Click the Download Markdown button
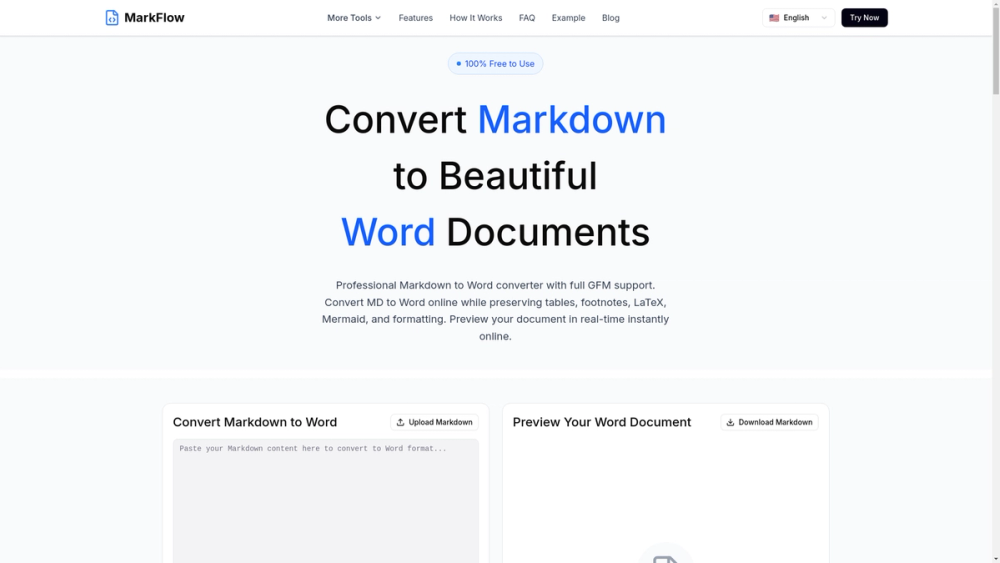The image size is (1000, 563). [x=769, y=422]
